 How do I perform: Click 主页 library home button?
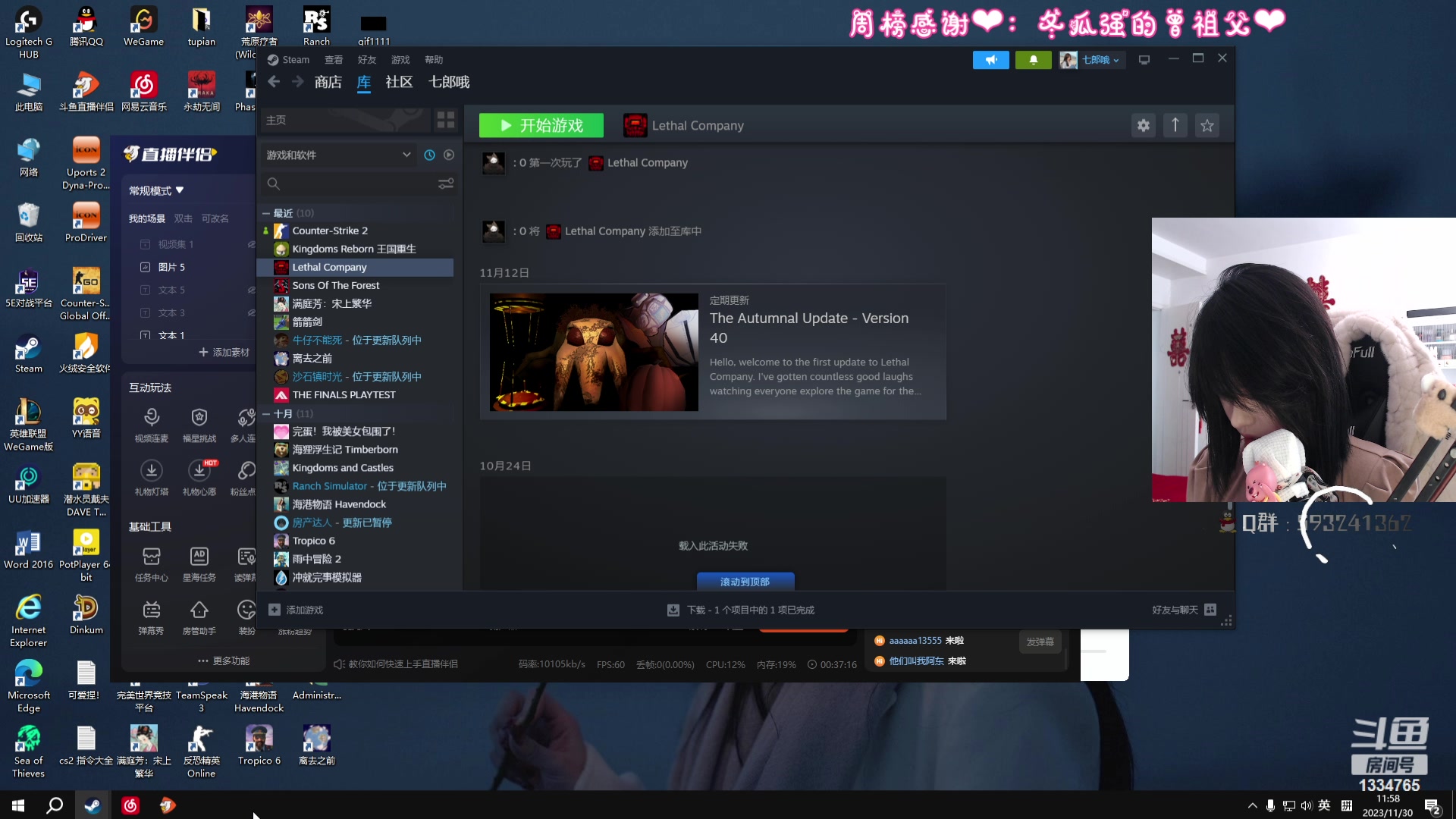pyautogui.click(x=345, y=120)
